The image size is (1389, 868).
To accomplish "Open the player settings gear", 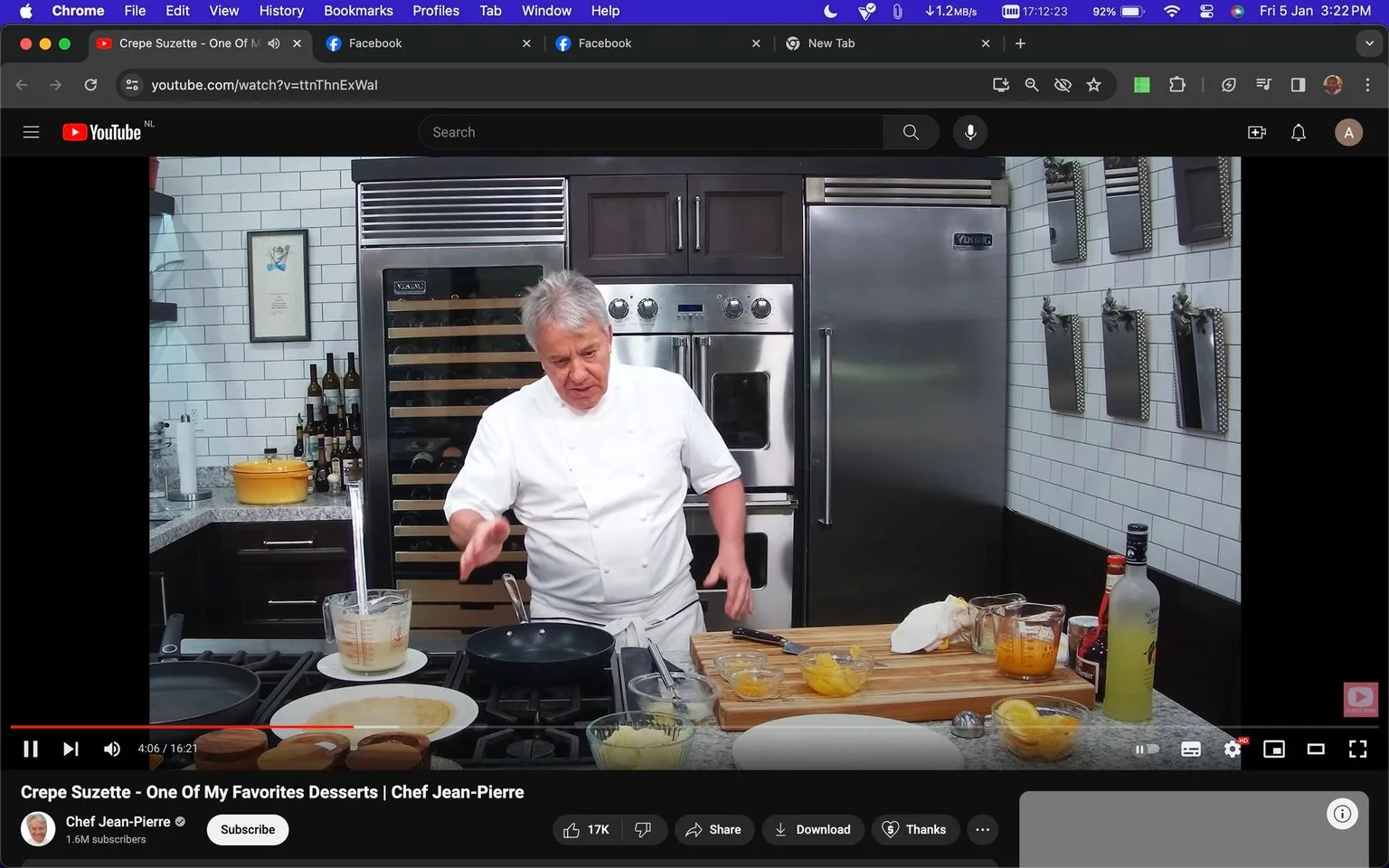I will 1233,749.
